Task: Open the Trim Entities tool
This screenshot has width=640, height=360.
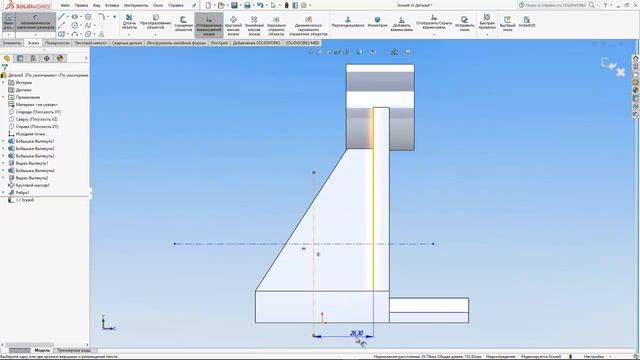Action: [x=129, y=22]
